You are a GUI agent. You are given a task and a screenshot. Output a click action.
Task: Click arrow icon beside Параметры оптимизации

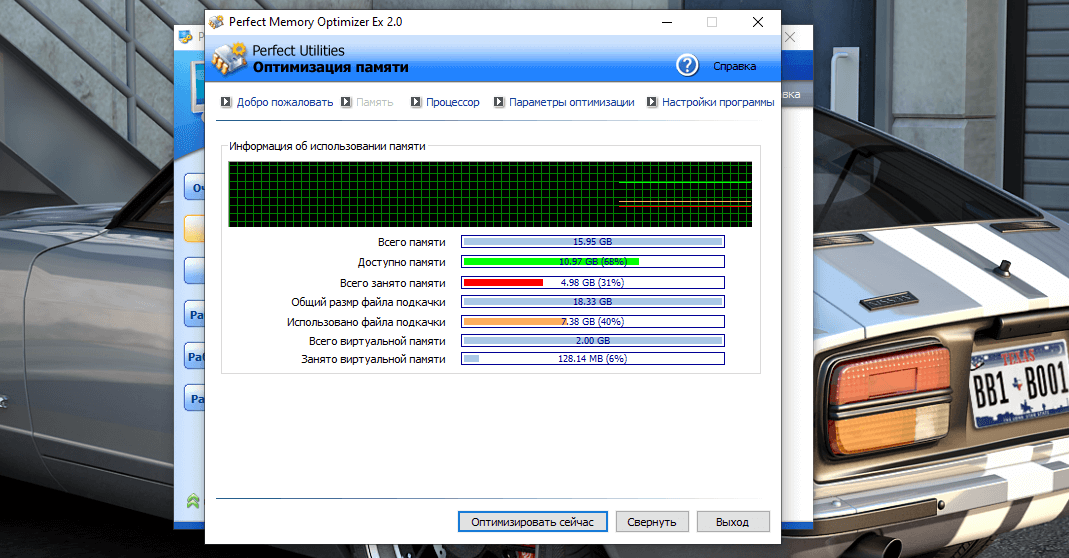(x=499, y=102)
